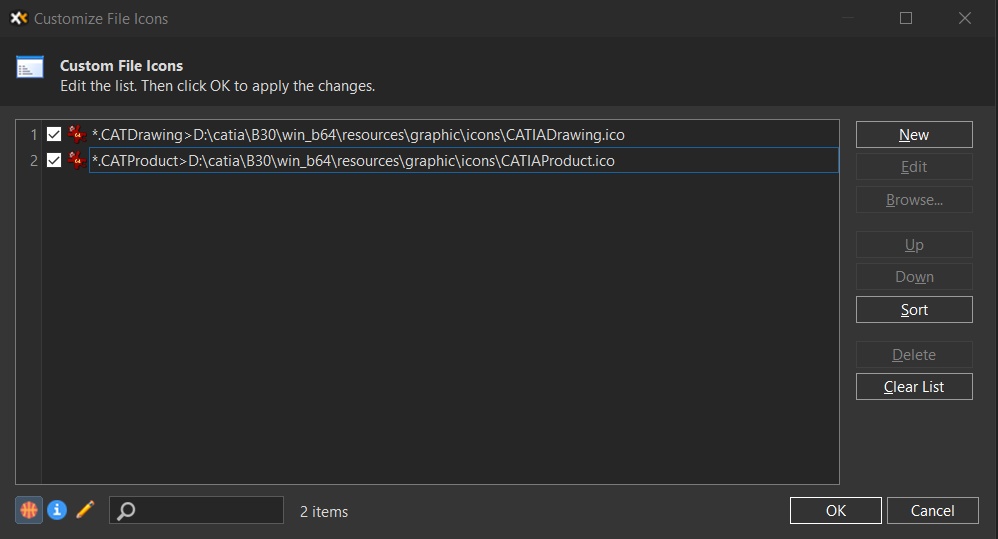Click the magnifier icon in search box
The width and height of the screenshot is (998, 539).
(126, 510)
